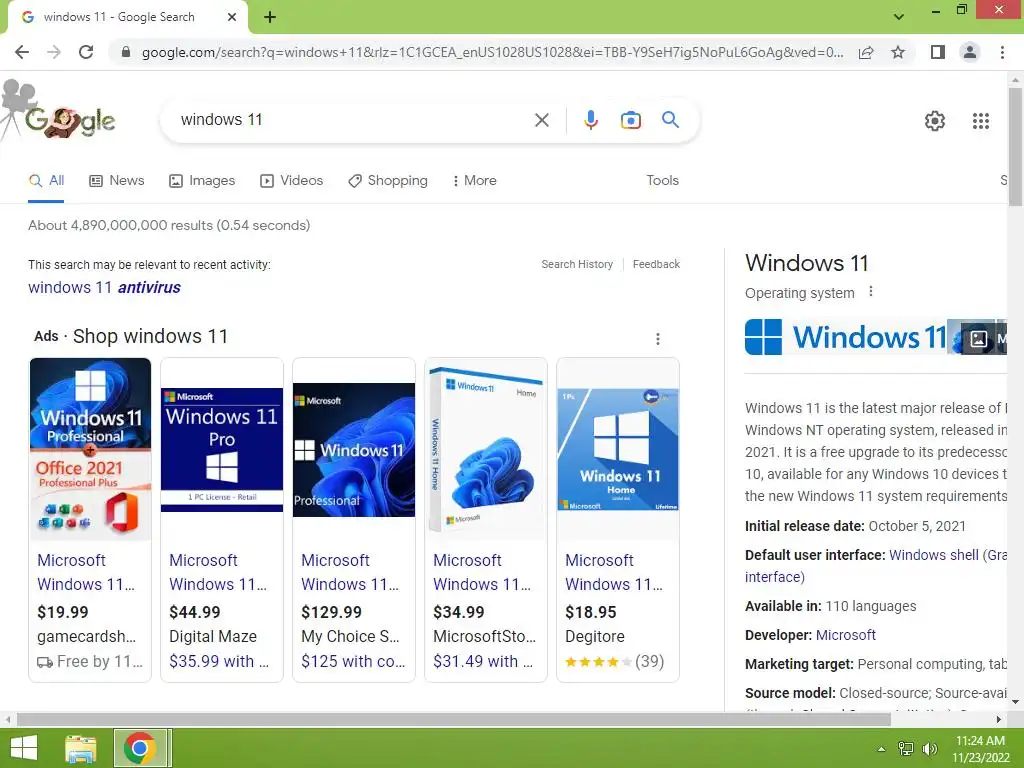Share this page from the address bar

(x=866, y=52)
